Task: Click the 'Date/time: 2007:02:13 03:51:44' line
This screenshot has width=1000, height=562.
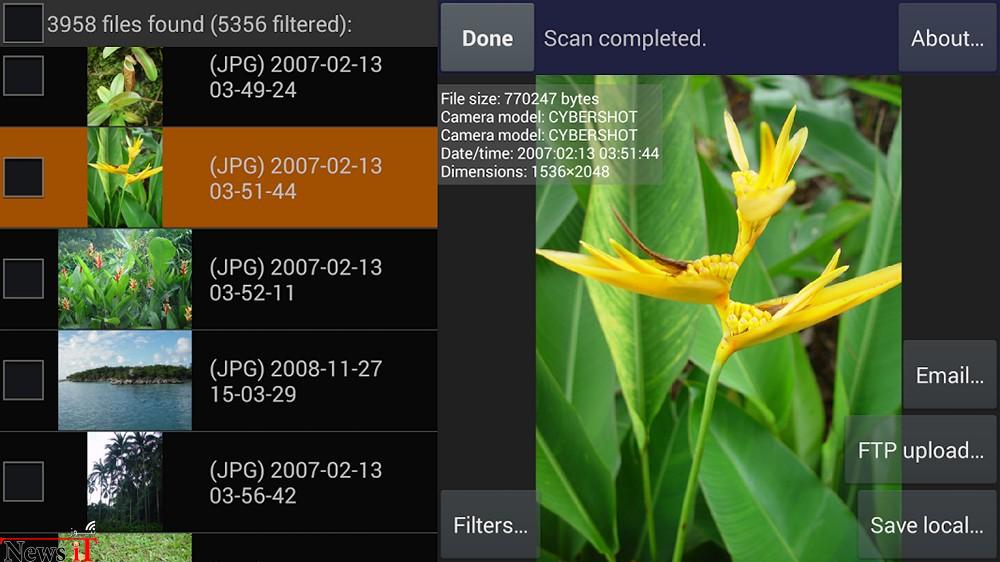Action: point(549,153)
